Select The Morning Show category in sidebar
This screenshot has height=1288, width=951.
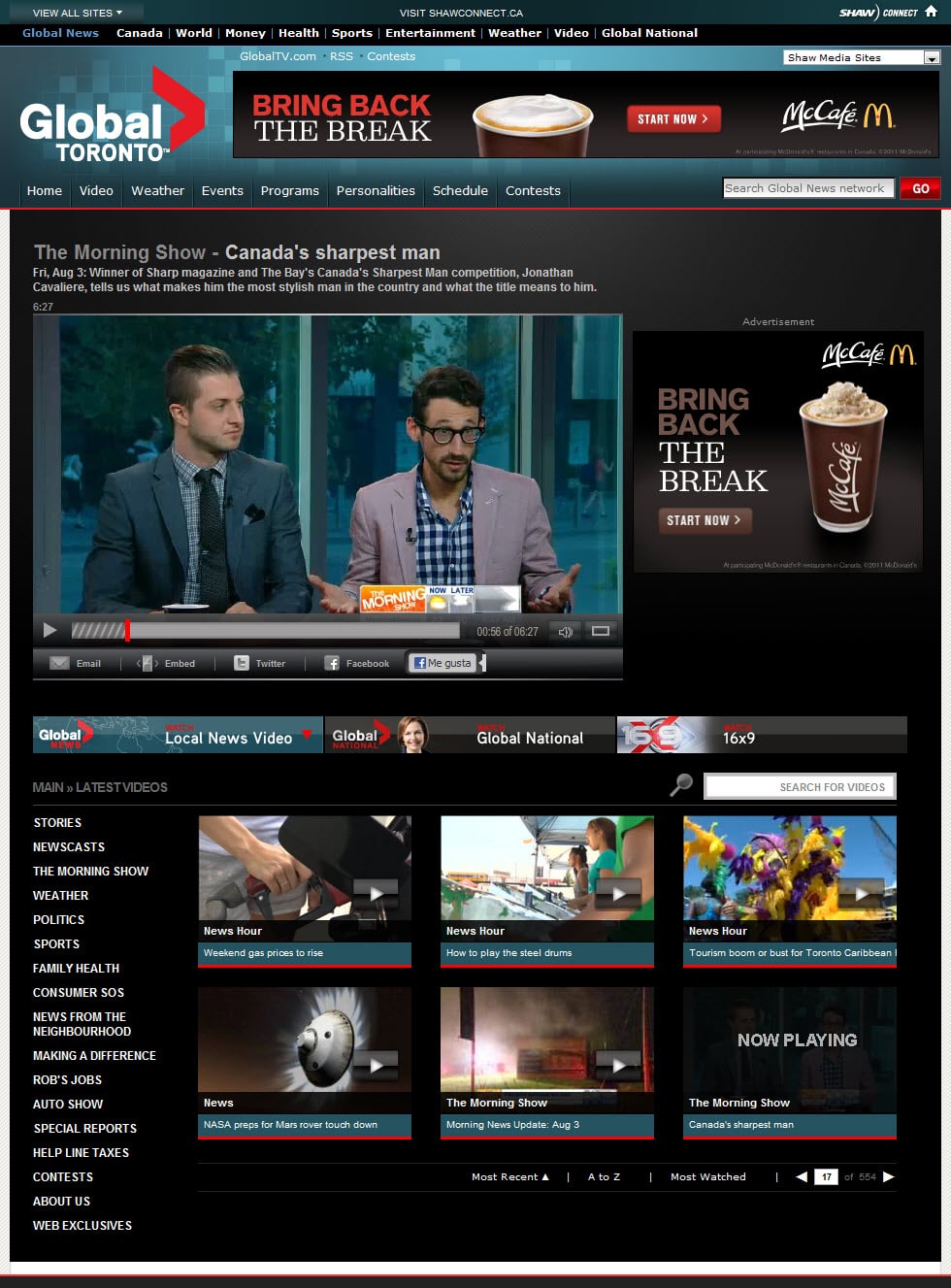pos(90,872)
